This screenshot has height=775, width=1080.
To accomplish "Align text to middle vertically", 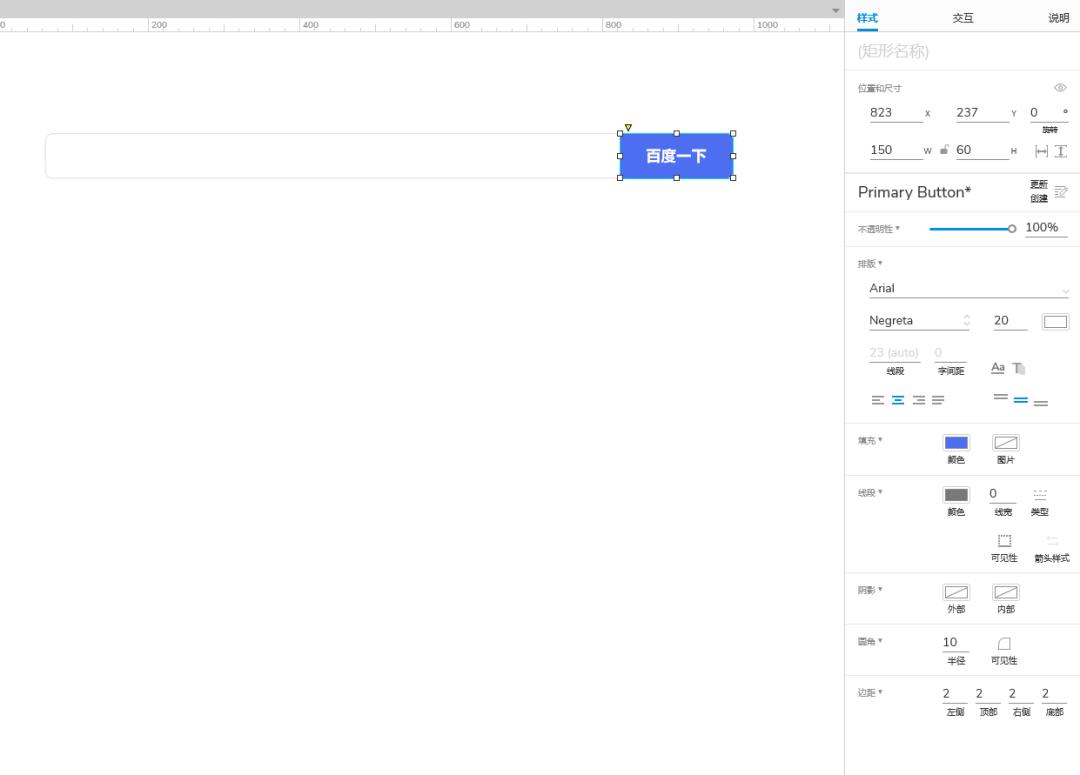I will 1021,400.
